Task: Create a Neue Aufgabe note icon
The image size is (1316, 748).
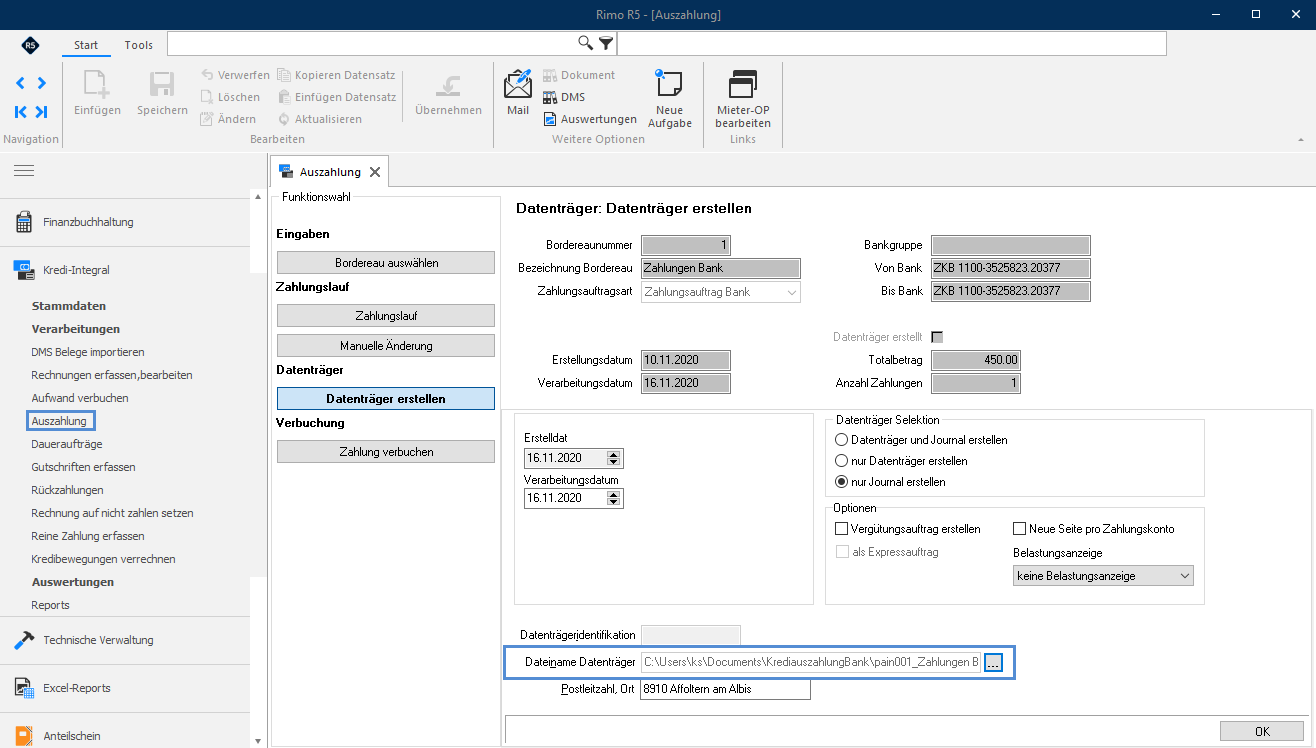Action: (669, 84)
